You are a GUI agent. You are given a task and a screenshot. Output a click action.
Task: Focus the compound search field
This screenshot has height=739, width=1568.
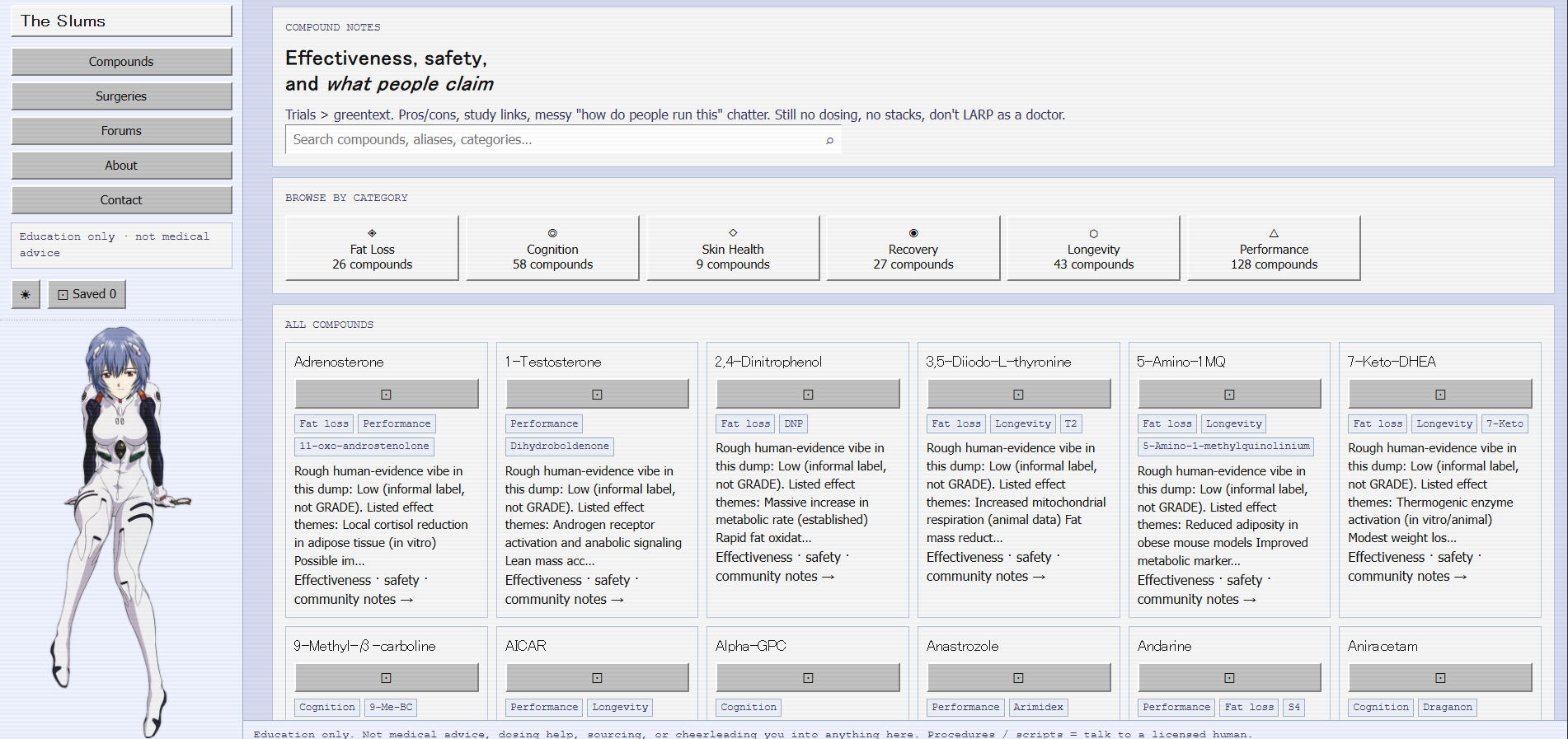563,140
